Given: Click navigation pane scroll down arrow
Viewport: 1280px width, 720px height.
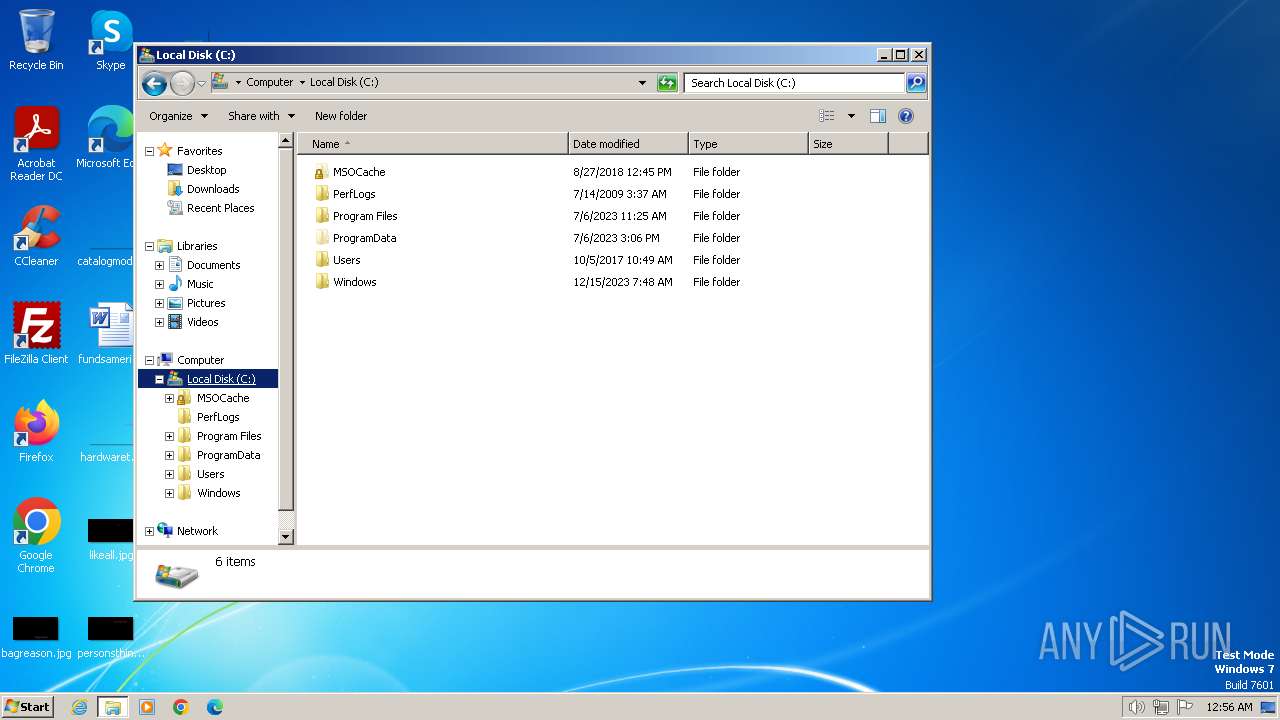Looking at the screenshot, I should (x=285, y=537).
